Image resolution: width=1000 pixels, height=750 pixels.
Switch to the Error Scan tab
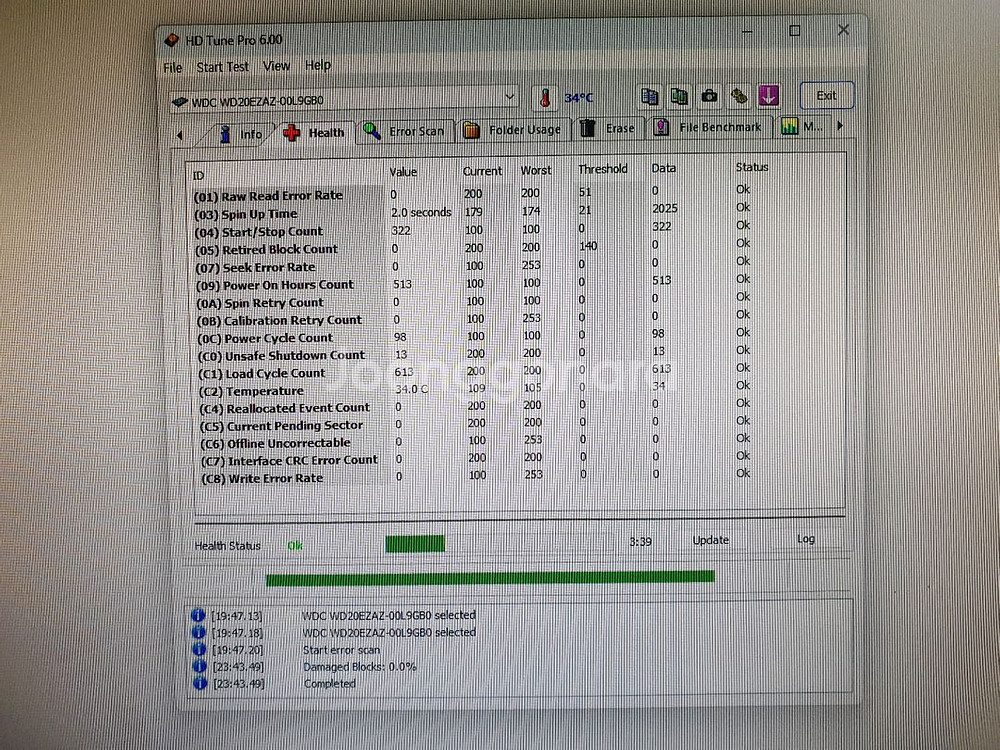coord(404,131)
